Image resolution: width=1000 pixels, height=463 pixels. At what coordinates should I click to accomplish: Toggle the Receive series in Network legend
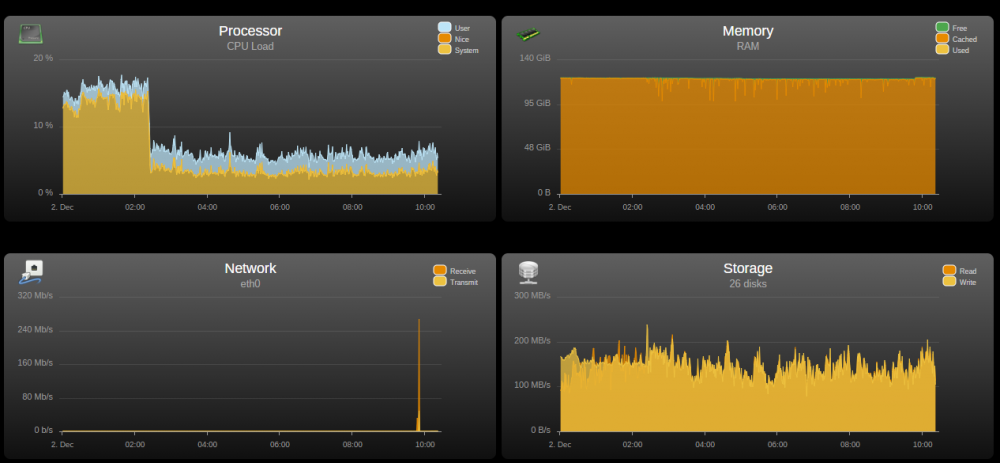click(454, 270)
